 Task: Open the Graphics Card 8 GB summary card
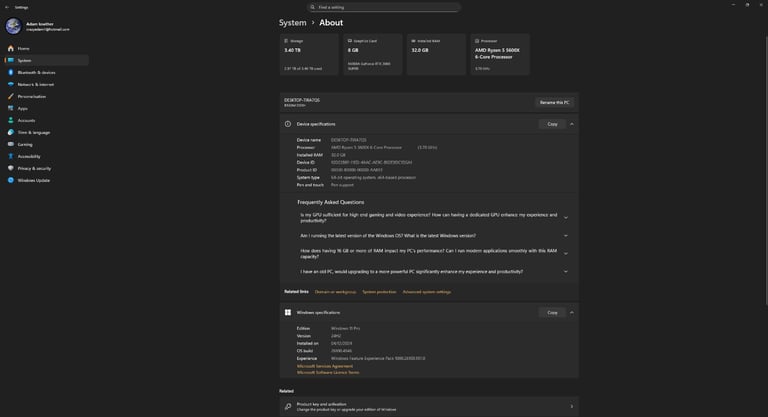(373, 54)
